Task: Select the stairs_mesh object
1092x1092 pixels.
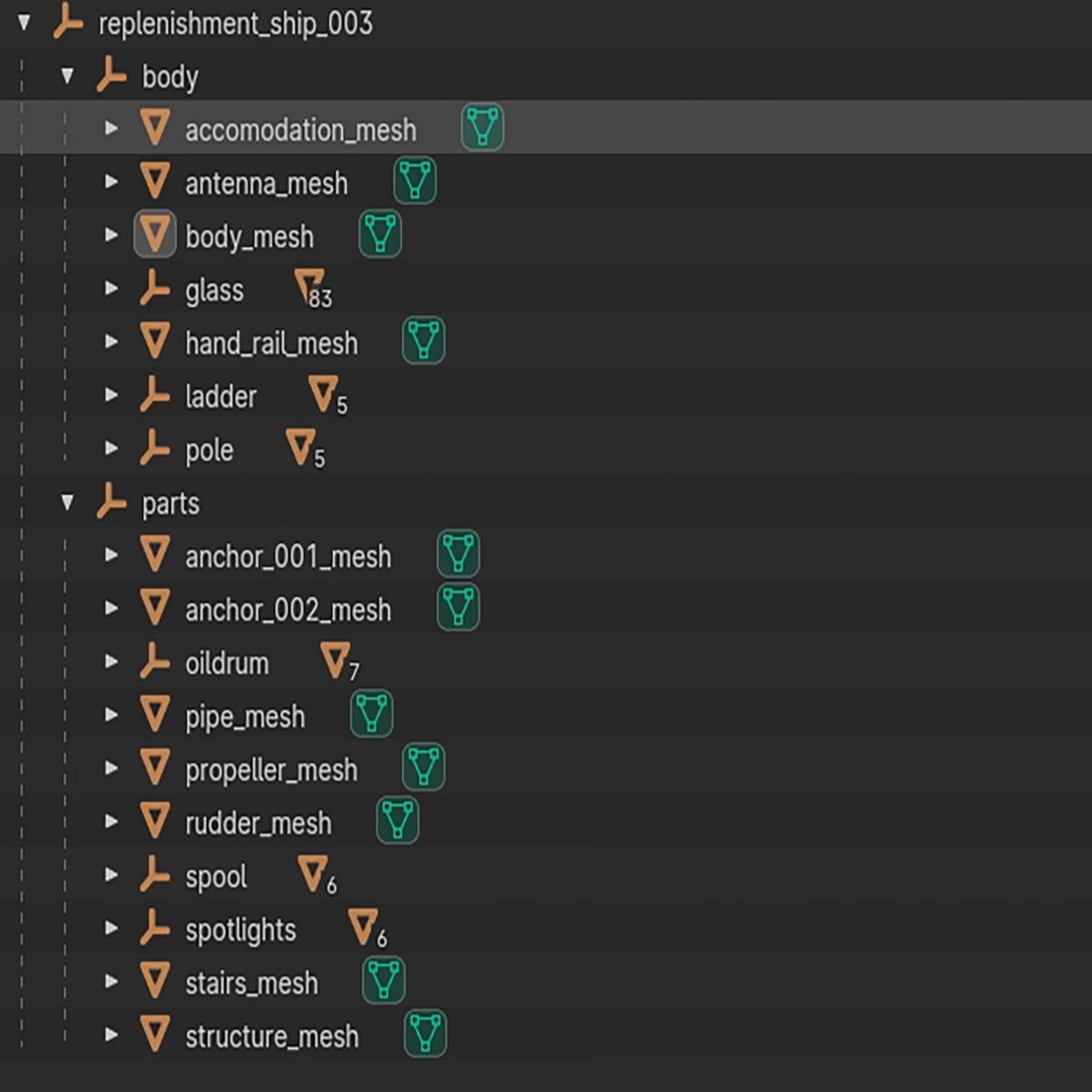Action: 251,983
